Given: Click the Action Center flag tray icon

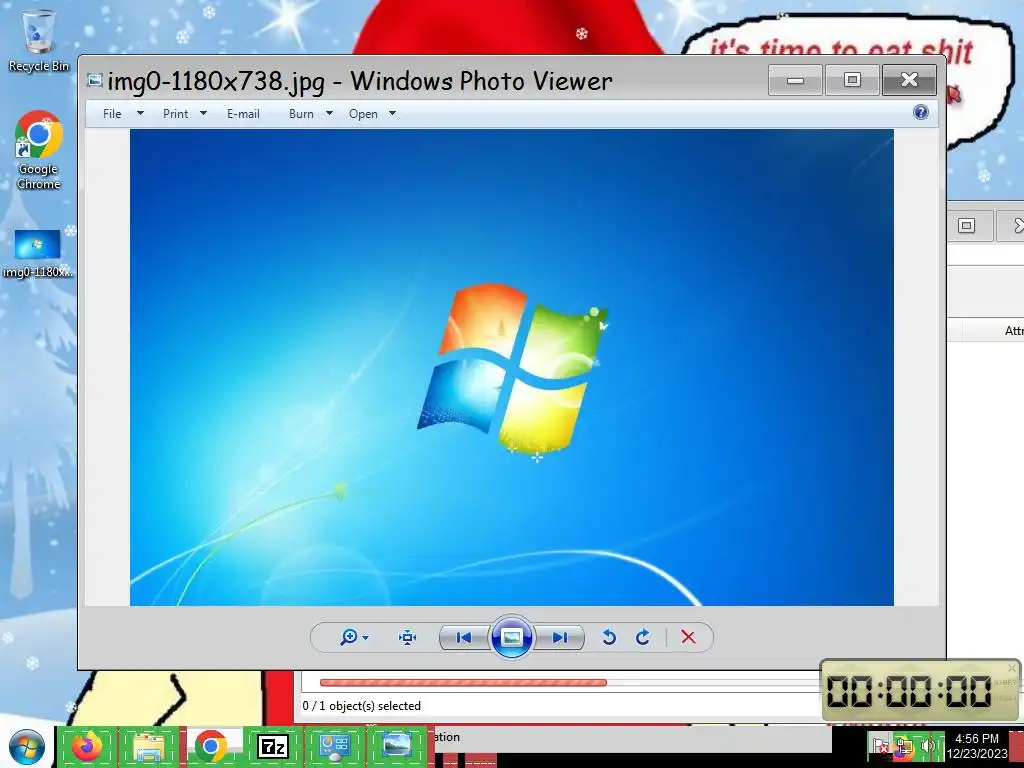Looking at the screenshot, I should (880, 746).
